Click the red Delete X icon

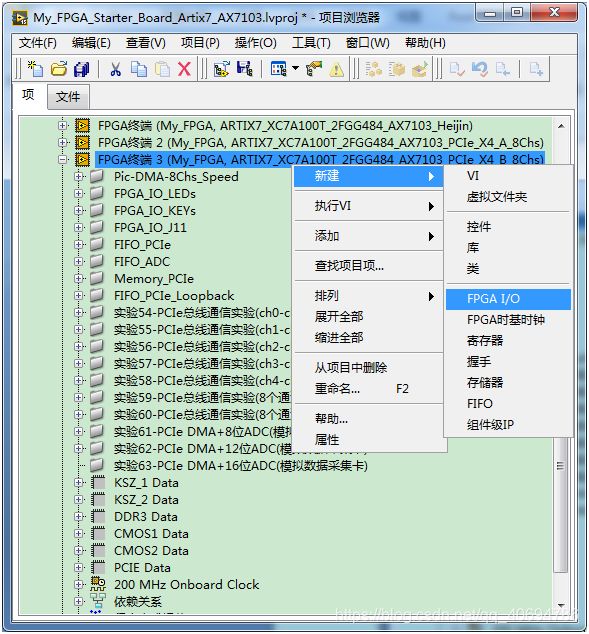coord(184,69)
